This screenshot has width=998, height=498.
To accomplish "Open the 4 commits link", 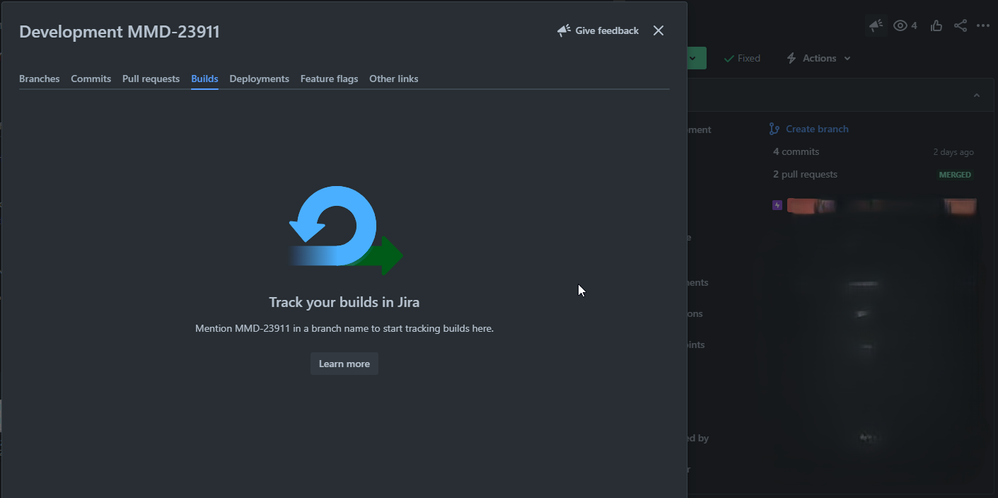I will click(x=796, y=152).
